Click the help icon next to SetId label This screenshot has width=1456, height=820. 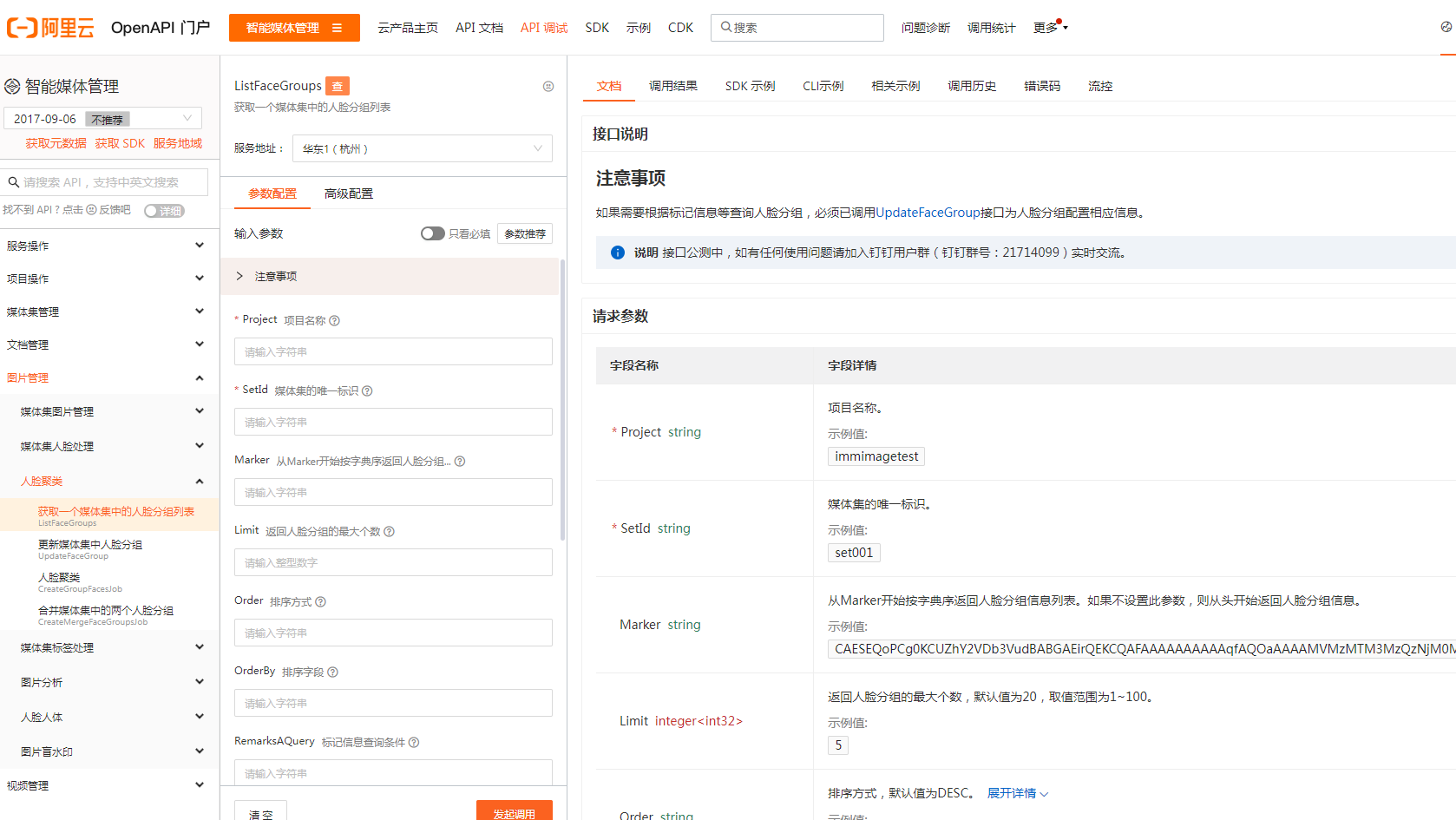point(367,390)
